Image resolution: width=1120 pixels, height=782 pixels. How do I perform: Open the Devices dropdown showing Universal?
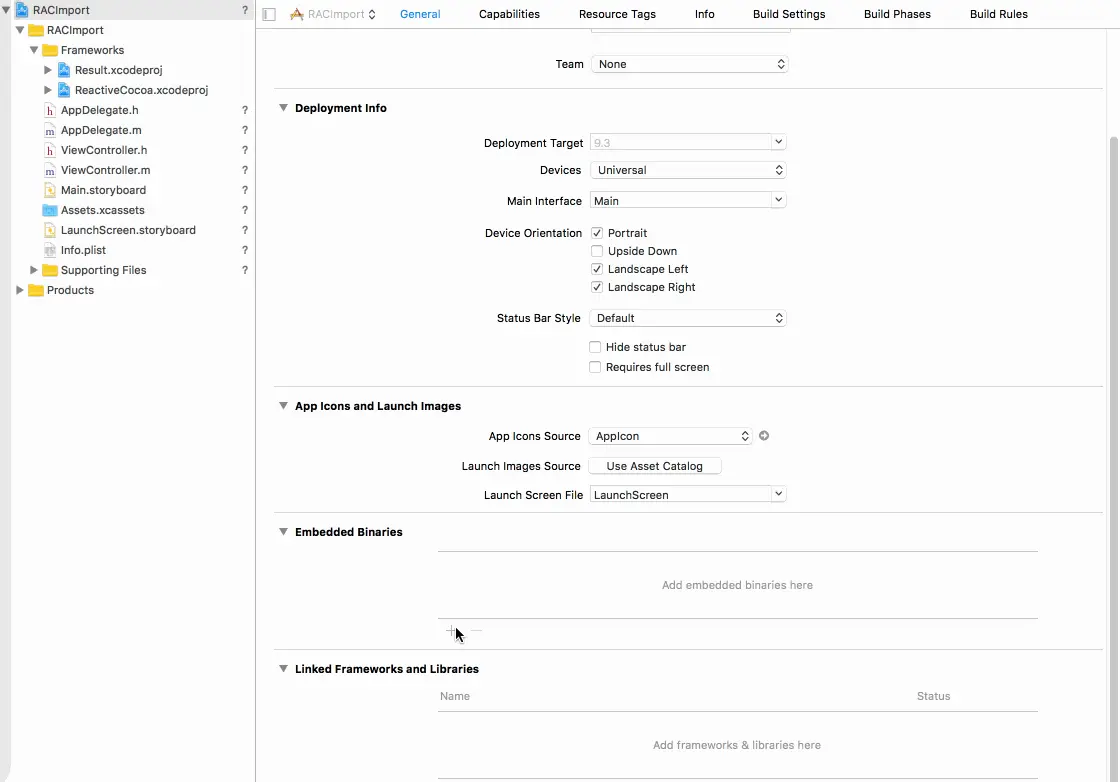689,170
